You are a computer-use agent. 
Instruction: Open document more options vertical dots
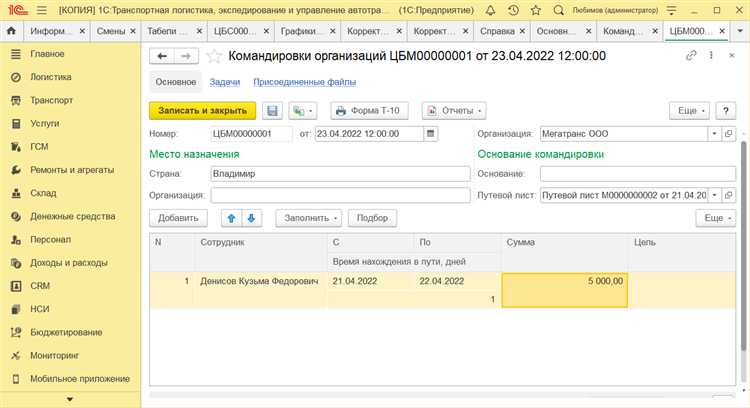point(711,55)
